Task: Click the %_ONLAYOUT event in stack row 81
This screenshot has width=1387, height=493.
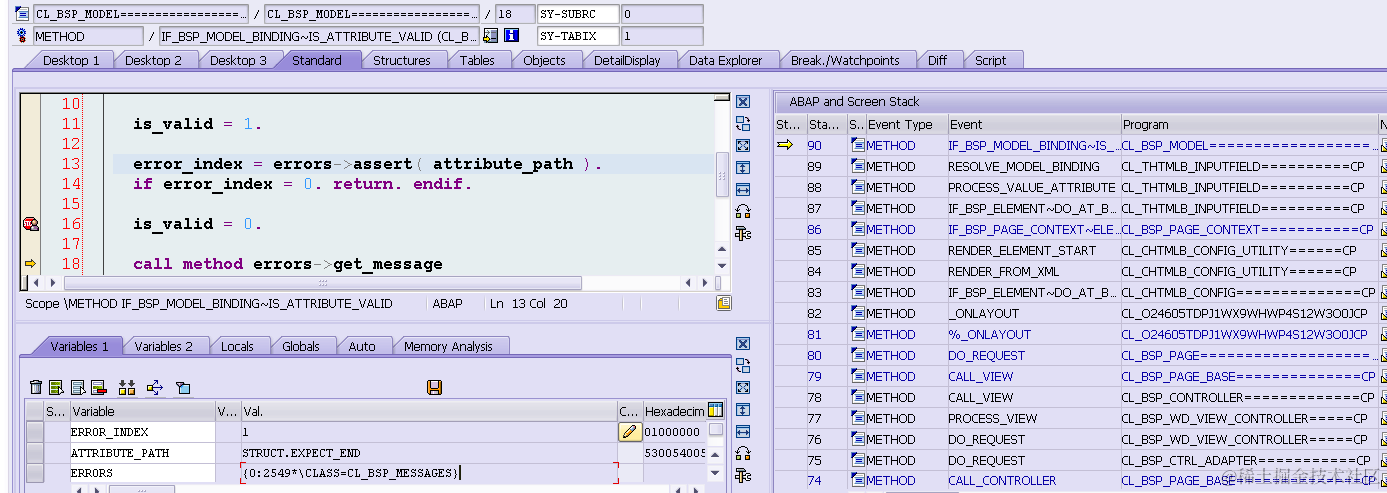Action: (989, 334)
